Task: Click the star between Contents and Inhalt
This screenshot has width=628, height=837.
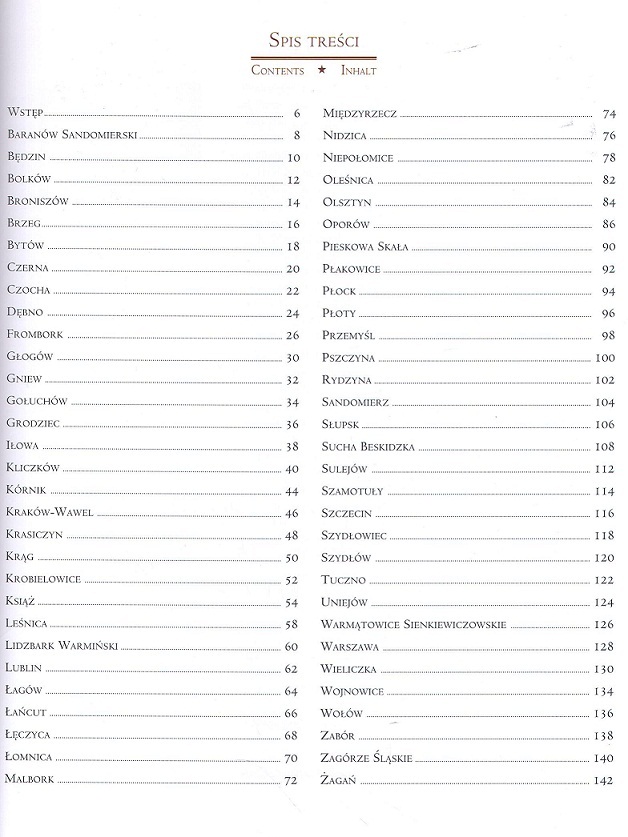Action: click(321, 70)
